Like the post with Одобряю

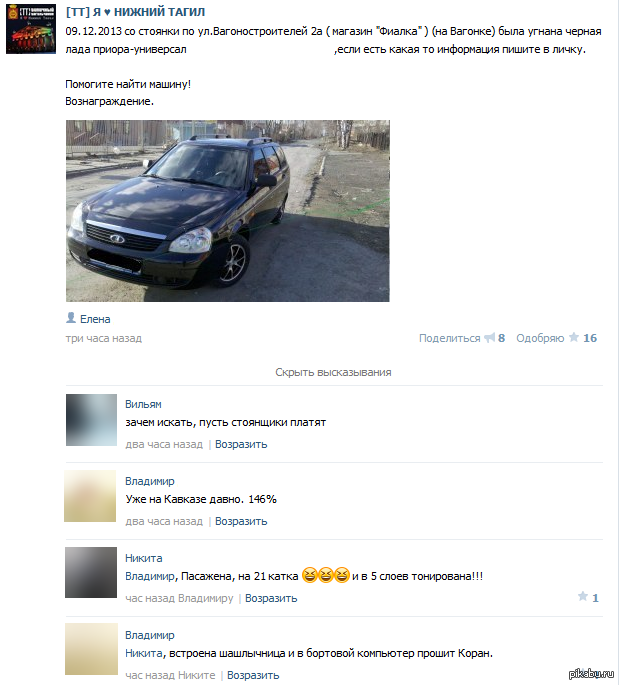[x=540, y=338]
